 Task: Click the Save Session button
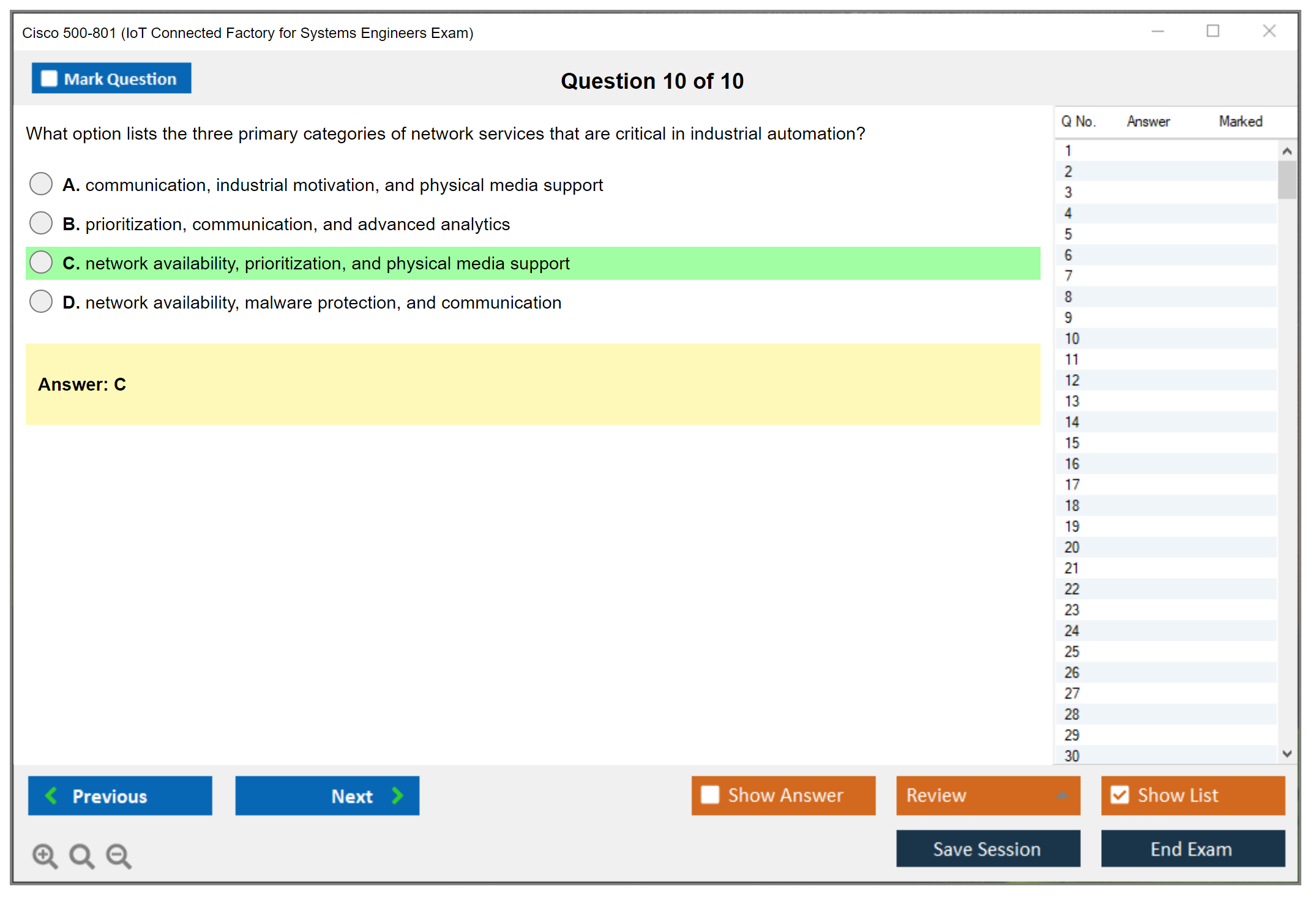[987, 849]
